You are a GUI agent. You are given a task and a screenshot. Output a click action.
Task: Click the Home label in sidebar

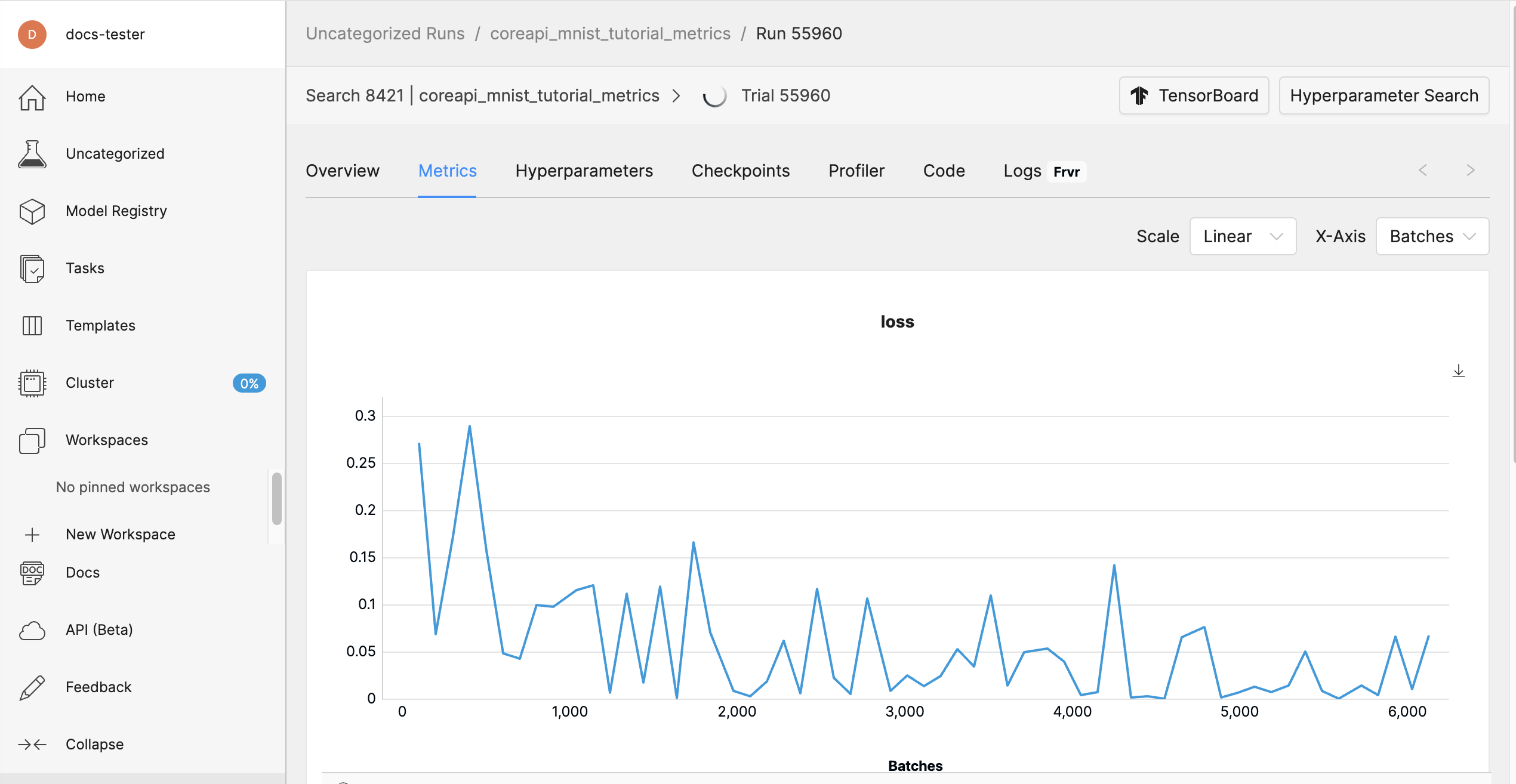pos(85,97)
